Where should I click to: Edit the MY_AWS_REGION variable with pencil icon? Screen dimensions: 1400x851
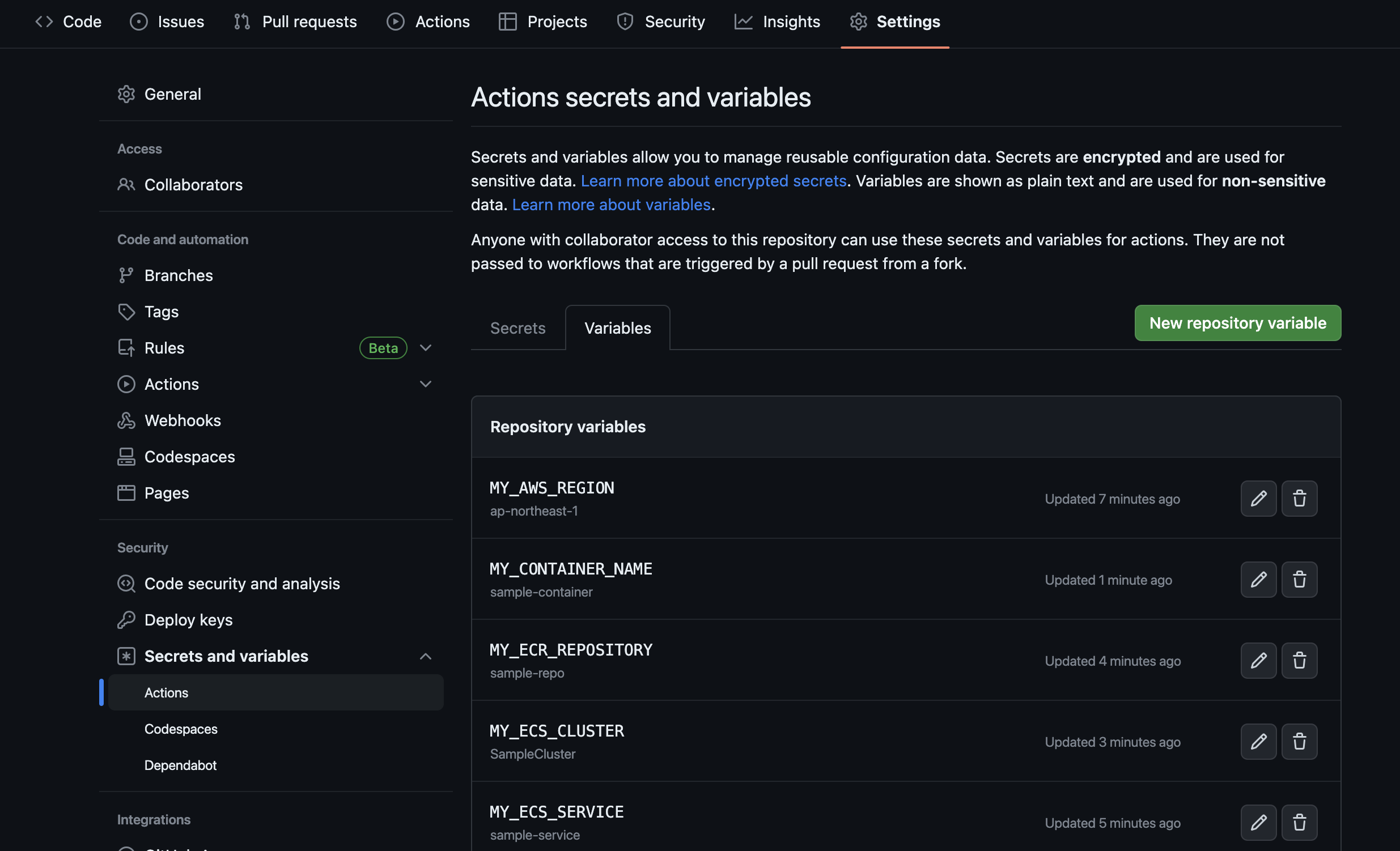tap(1258, 498)
